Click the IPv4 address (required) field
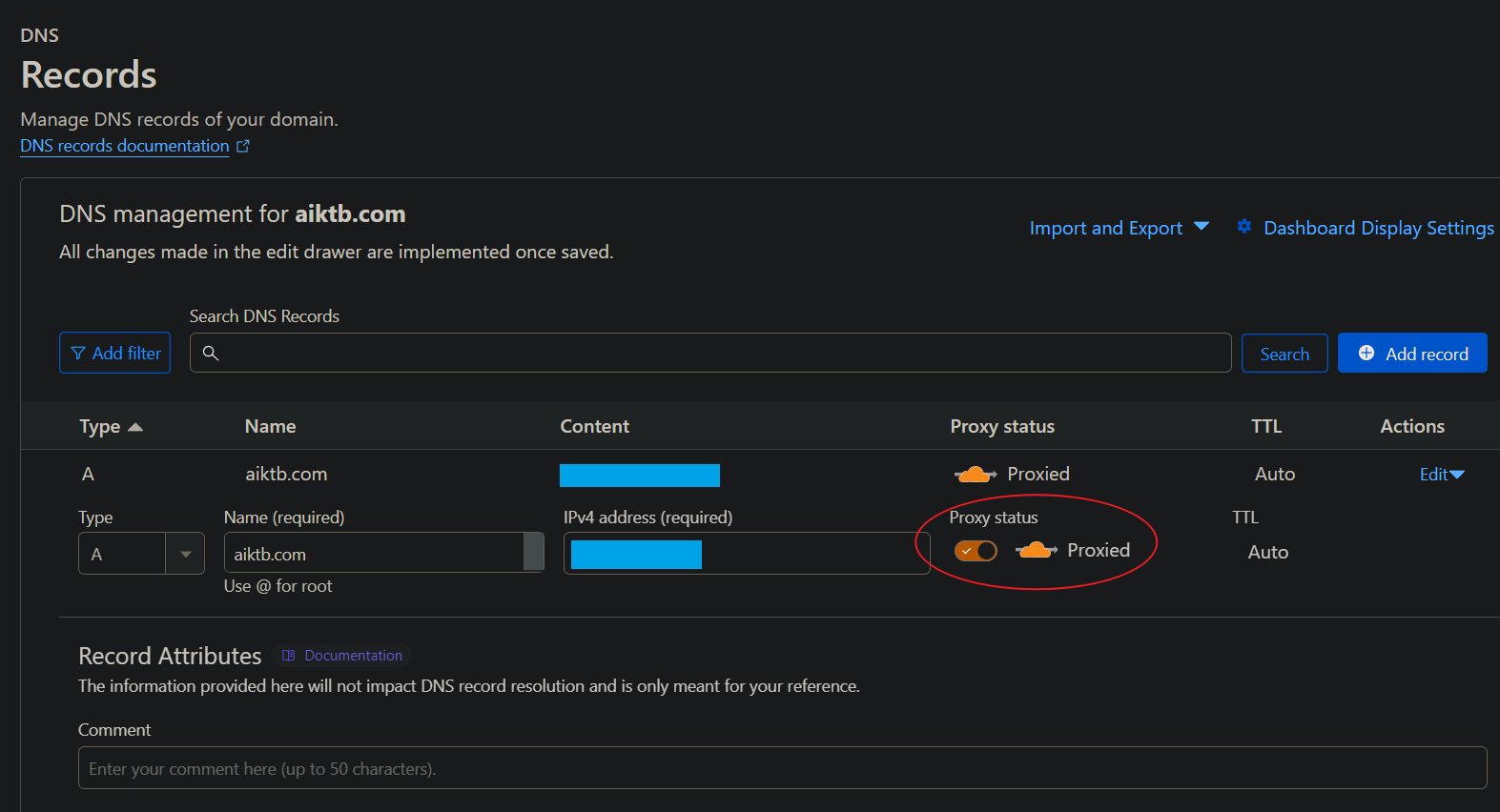Image resolution: width=1500 pixels, height=812 pixels. 747,553
